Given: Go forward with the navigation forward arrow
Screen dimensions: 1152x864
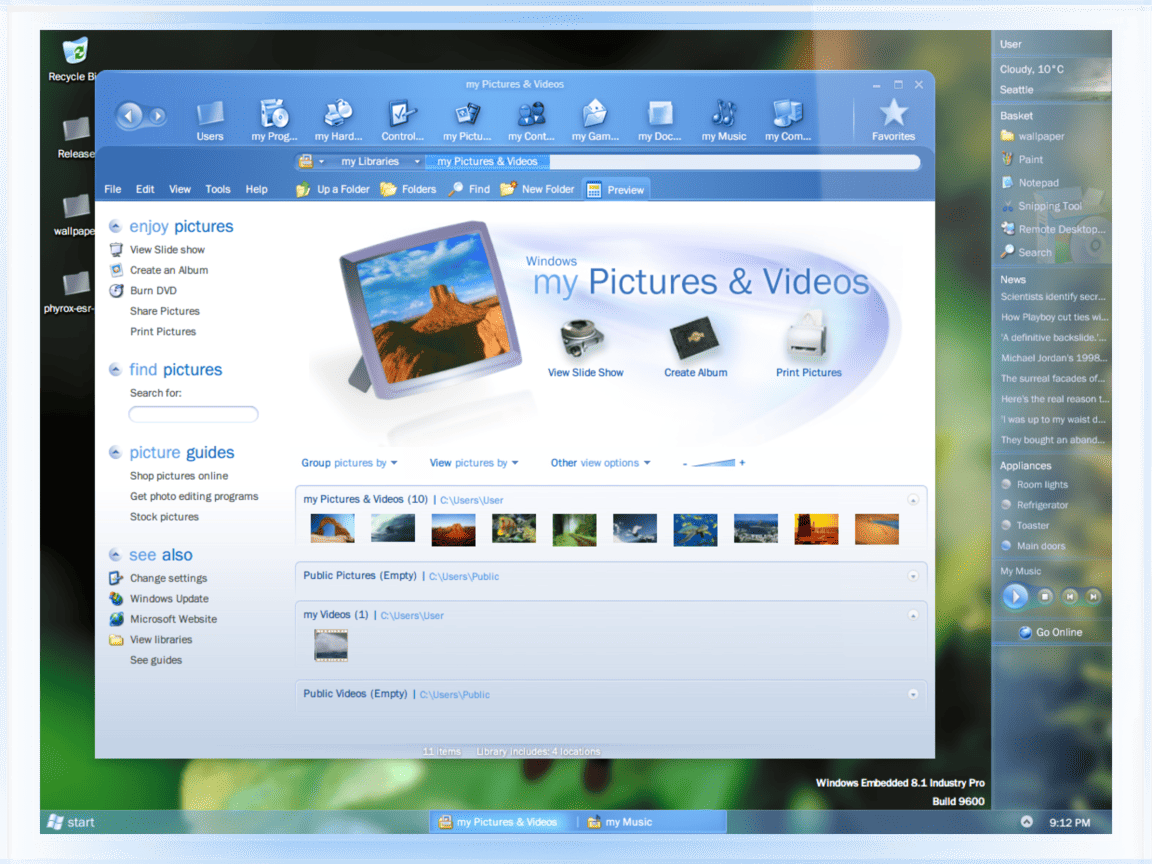Looking at the screenshot, I should click(157, 116).
